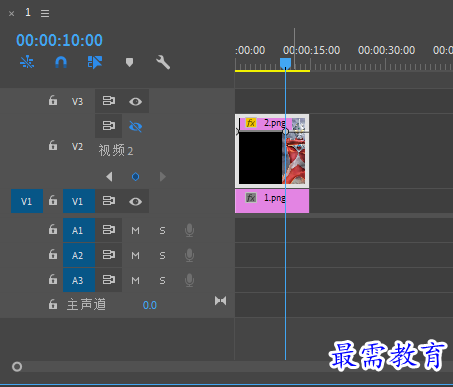Toggle sync lock for A2
Screen dimensions: 453x387
click(109, 255)
